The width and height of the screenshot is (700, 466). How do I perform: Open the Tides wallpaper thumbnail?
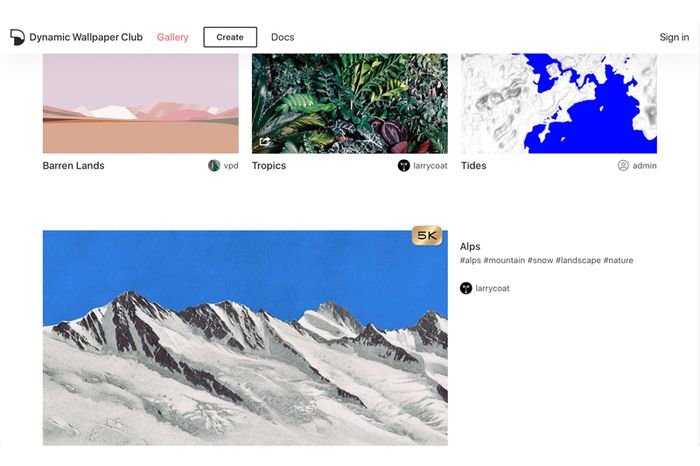(559, 104)
